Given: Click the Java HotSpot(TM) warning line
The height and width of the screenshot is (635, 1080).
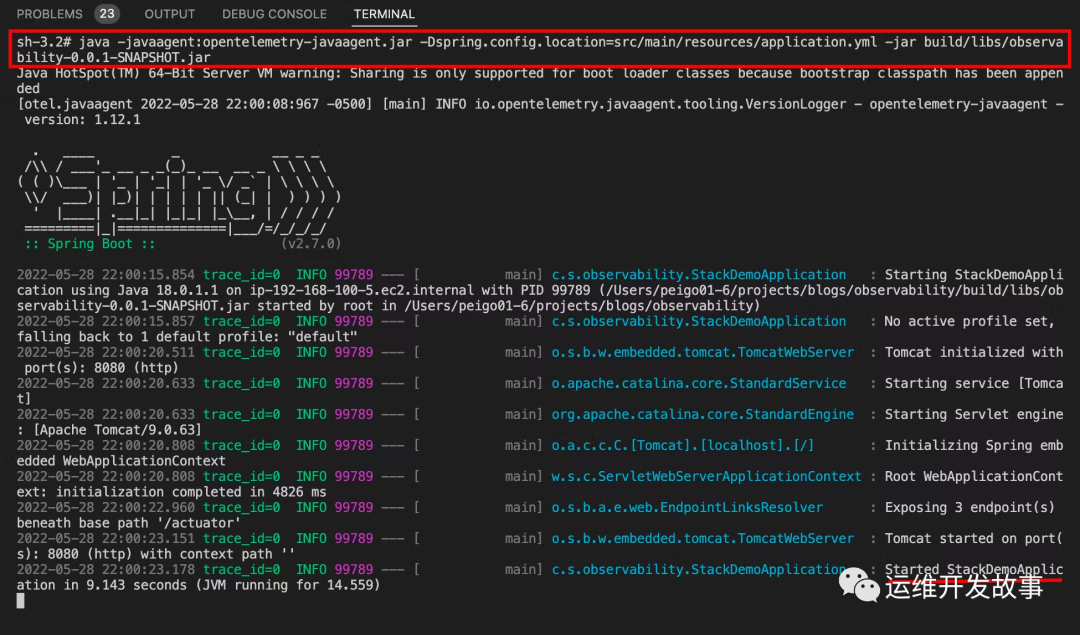Looking at the screenshot, I should tap(539, 73).
